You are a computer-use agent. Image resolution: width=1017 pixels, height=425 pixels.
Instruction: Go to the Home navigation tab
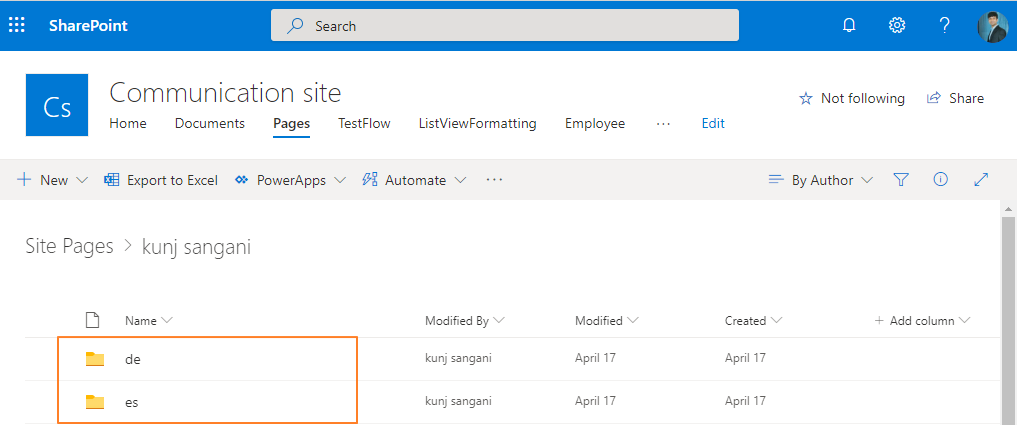128,123
